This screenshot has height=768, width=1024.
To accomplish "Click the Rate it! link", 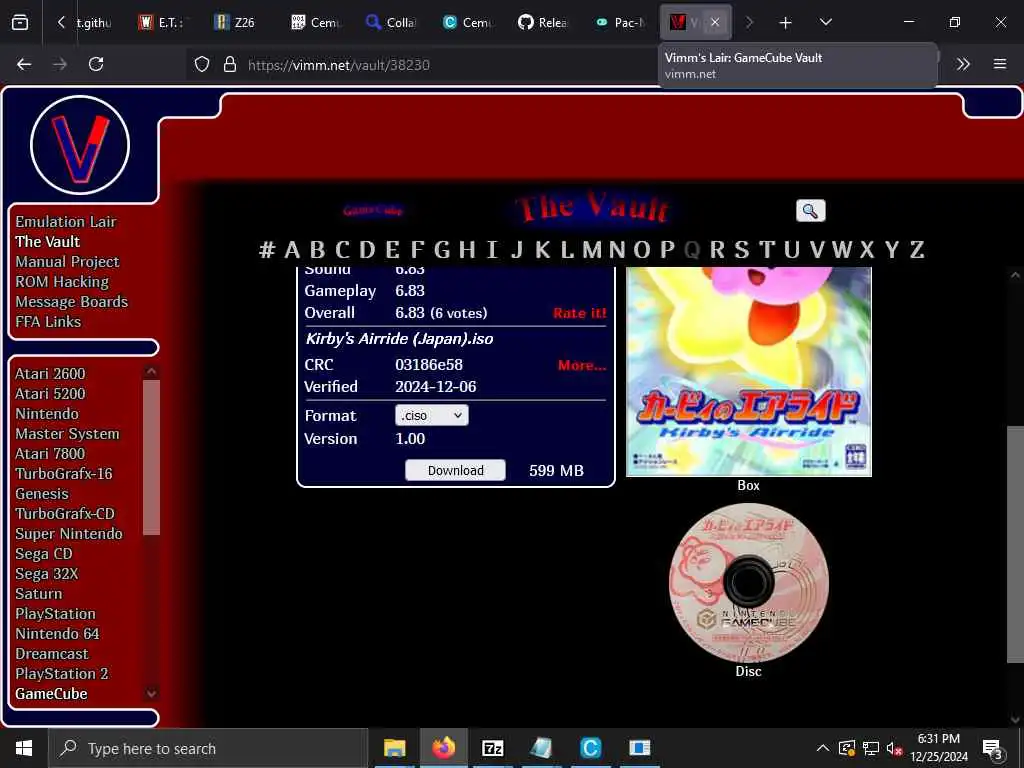I will click(x=579, y=313).
